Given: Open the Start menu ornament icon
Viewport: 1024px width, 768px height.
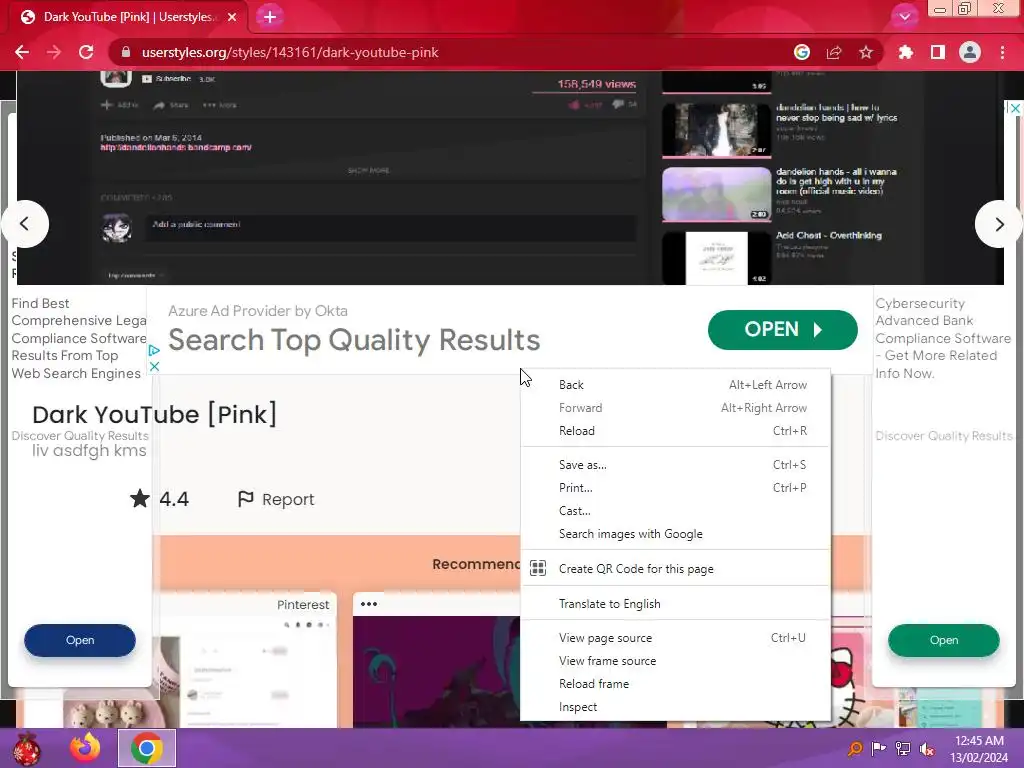Looking at the screenshot, I should pos(27,748).
